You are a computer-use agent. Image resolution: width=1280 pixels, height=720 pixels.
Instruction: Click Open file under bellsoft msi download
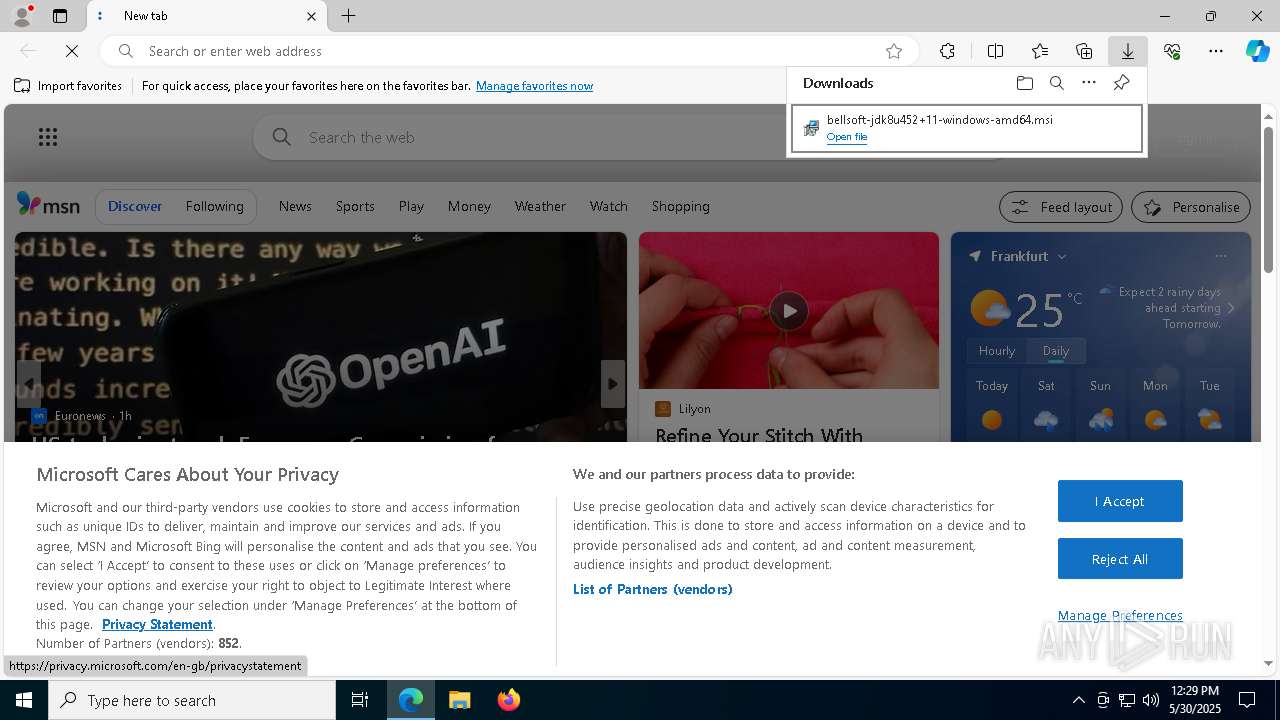pyautogui.click(x=847, y=137)
